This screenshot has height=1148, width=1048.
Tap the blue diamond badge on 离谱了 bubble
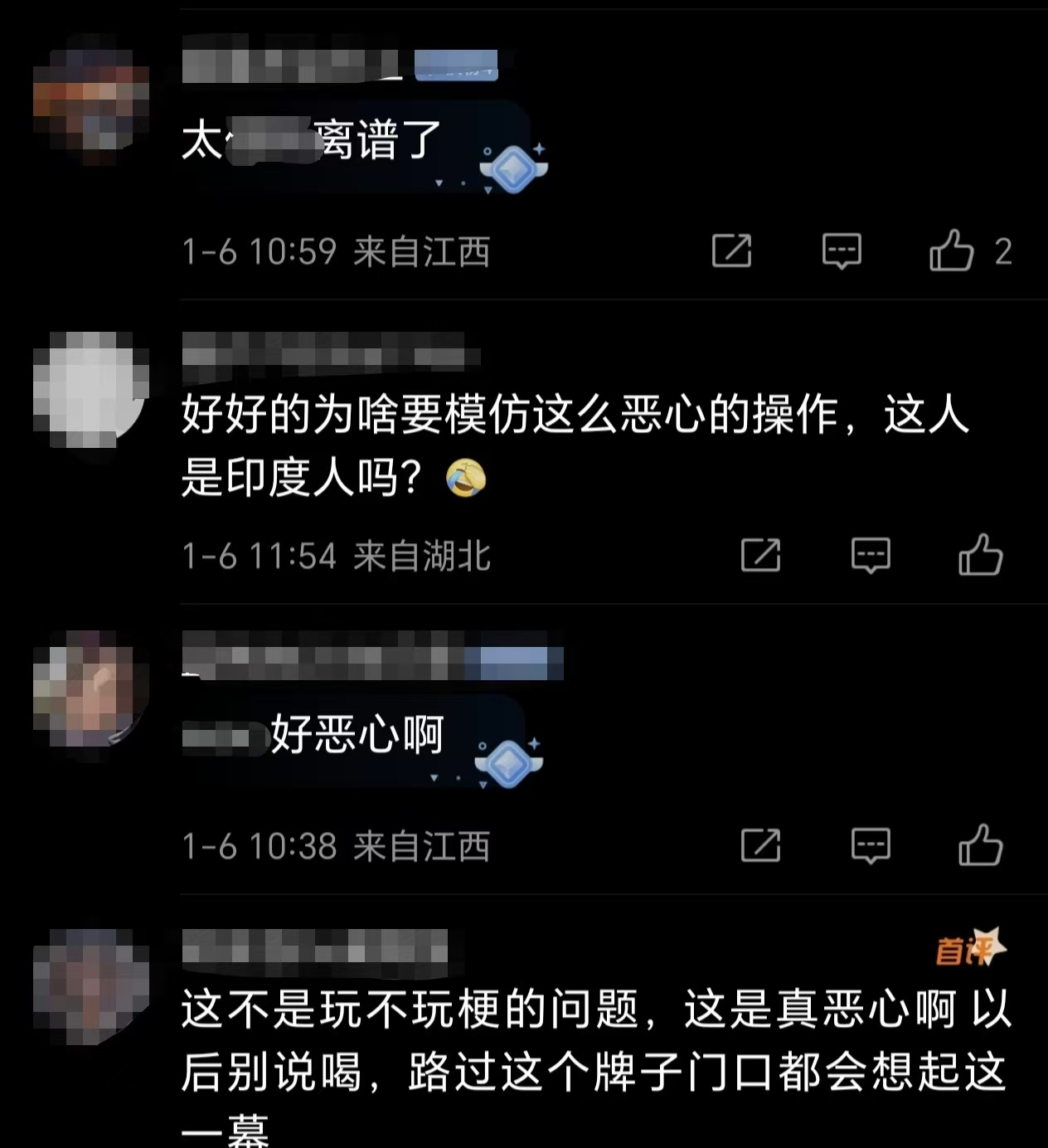pos(513,168)
